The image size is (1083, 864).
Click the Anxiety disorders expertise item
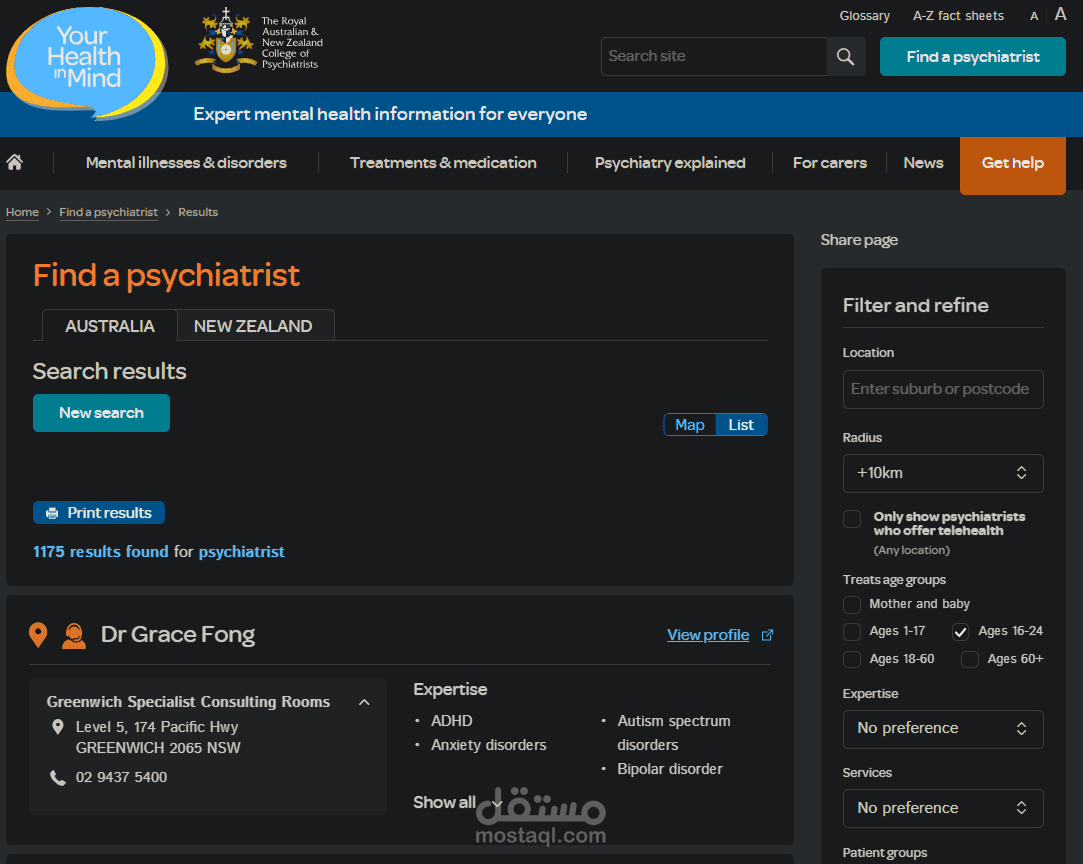[x=488, y=745]
